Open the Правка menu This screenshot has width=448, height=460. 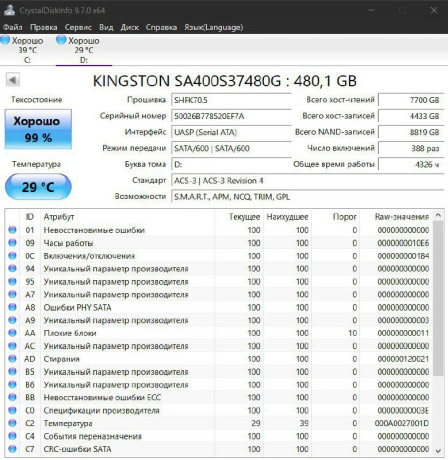[x=43, y=27]
